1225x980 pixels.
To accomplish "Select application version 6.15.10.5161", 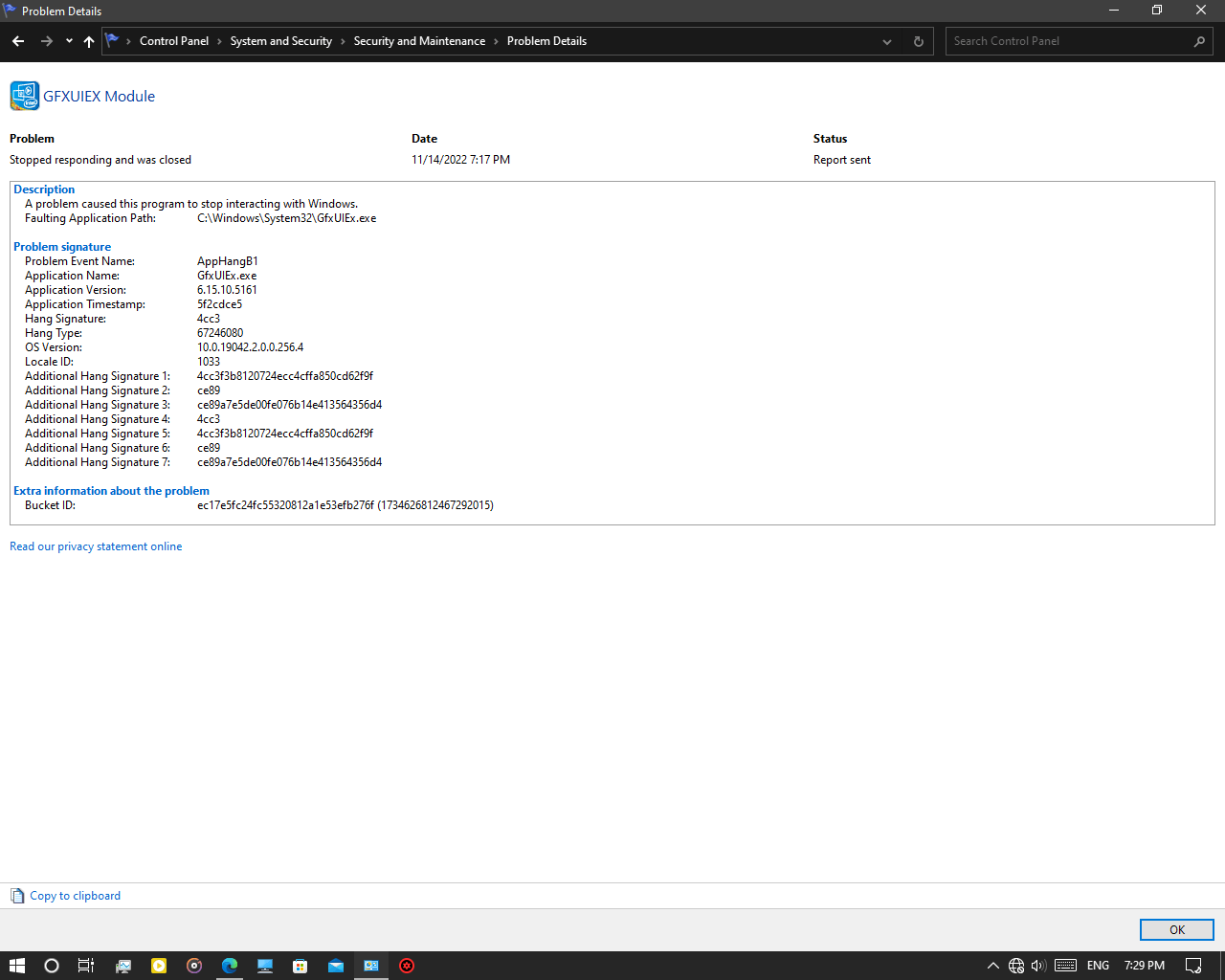I will (x=227, y=290).
